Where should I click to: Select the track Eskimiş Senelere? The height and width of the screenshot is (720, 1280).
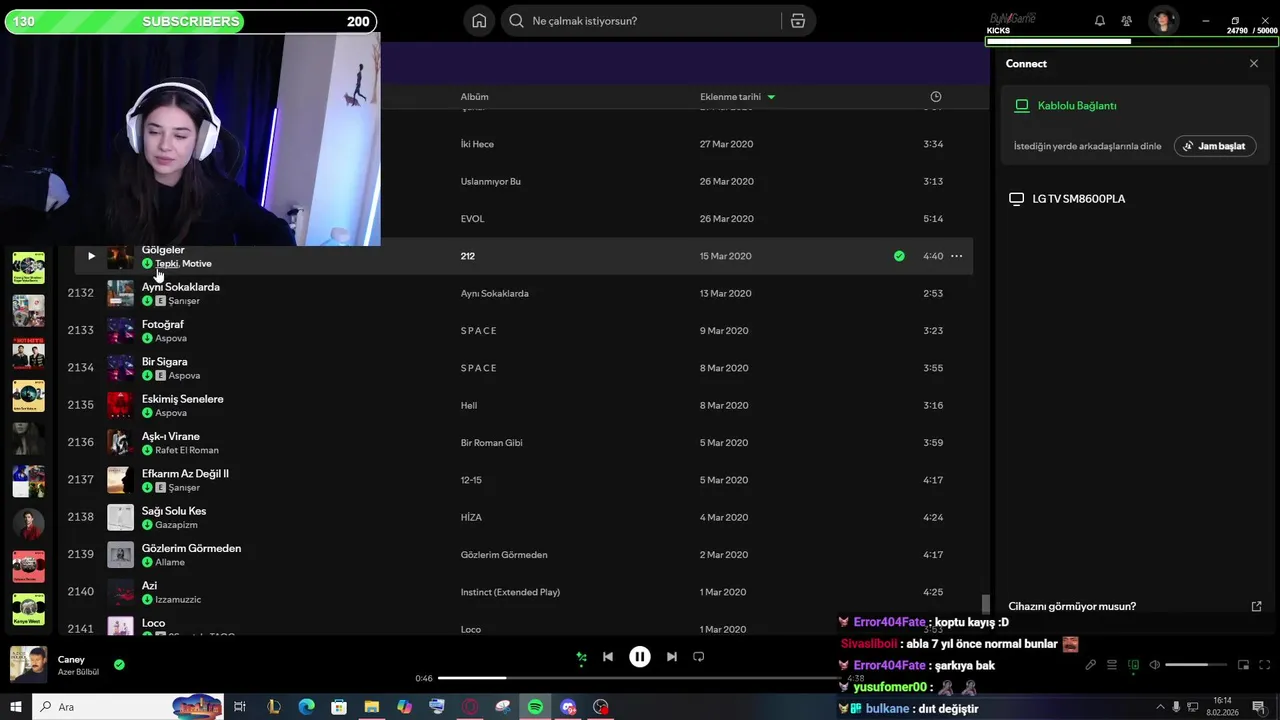pos(183,399)
